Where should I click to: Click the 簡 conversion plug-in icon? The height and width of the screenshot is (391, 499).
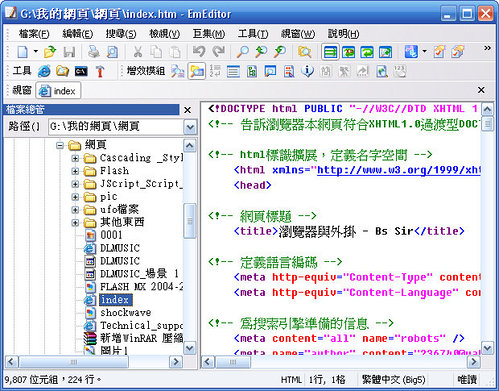326,71
